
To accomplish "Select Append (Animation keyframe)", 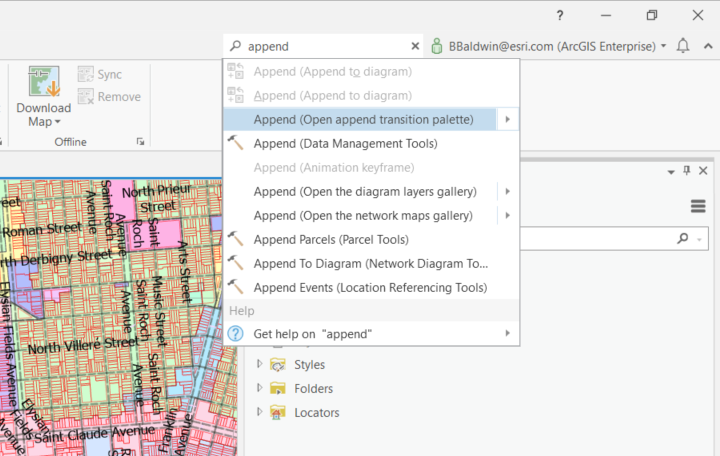I will (x=371, y=168).
